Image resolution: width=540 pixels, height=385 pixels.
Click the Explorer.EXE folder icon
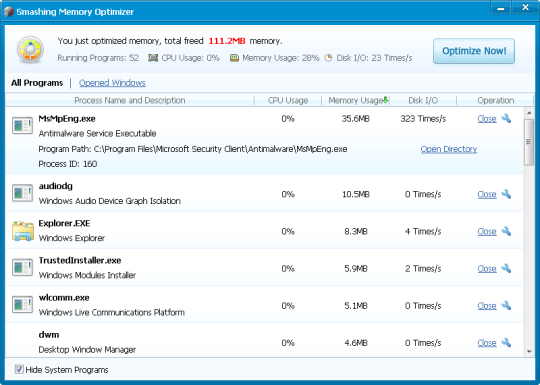pos(23,231)
